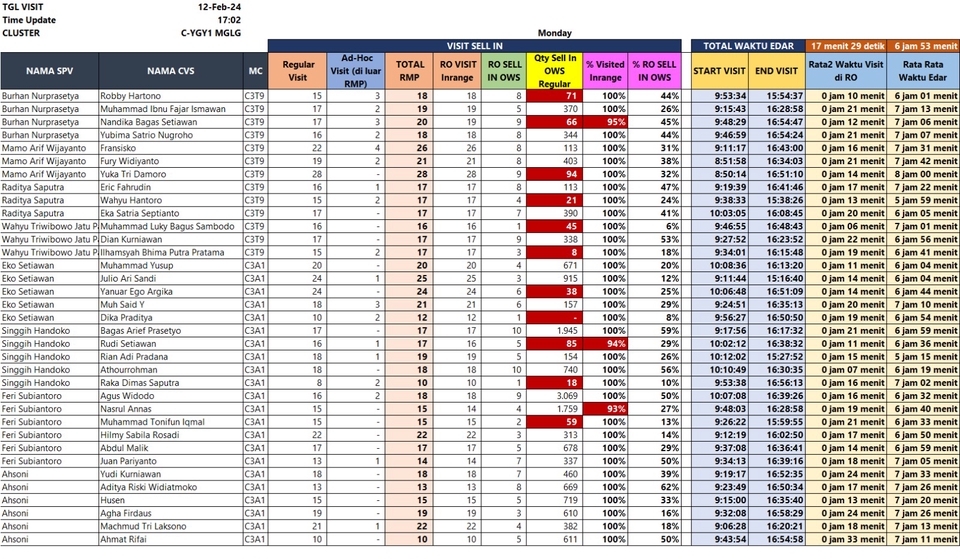Select the 12-Feb-24 date cell
This screenshot has width=960, height=559.
point(219,7)
